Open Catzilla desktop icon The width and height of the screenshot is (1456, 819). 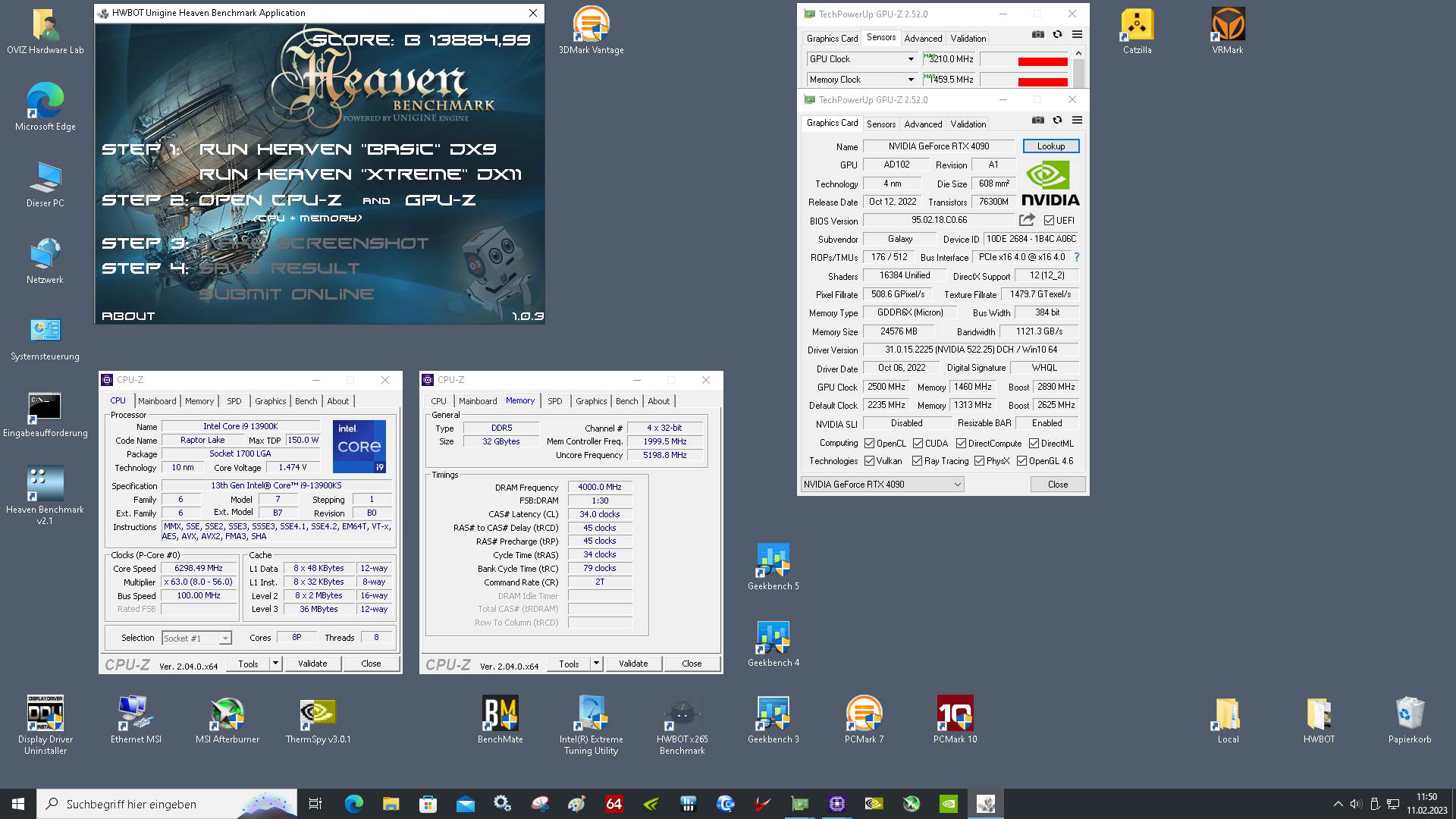coord(1137,32)
